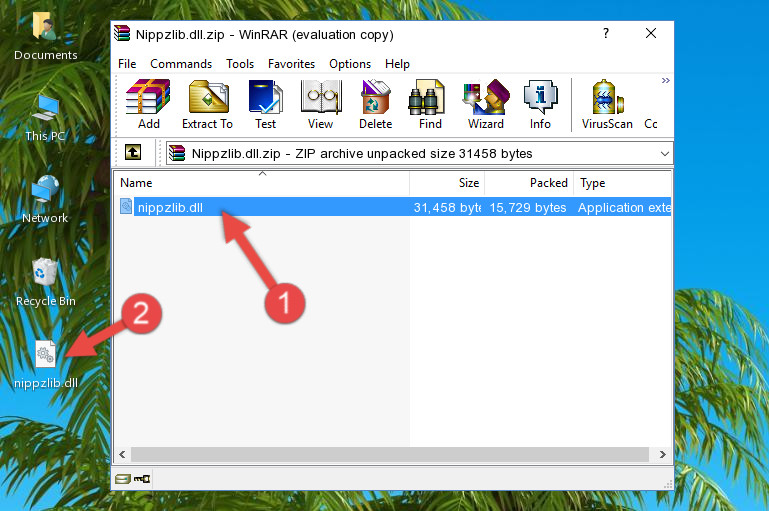Click the archive icon in the address bar
Viewport: 769px width, 511px height.
point(177,153)
